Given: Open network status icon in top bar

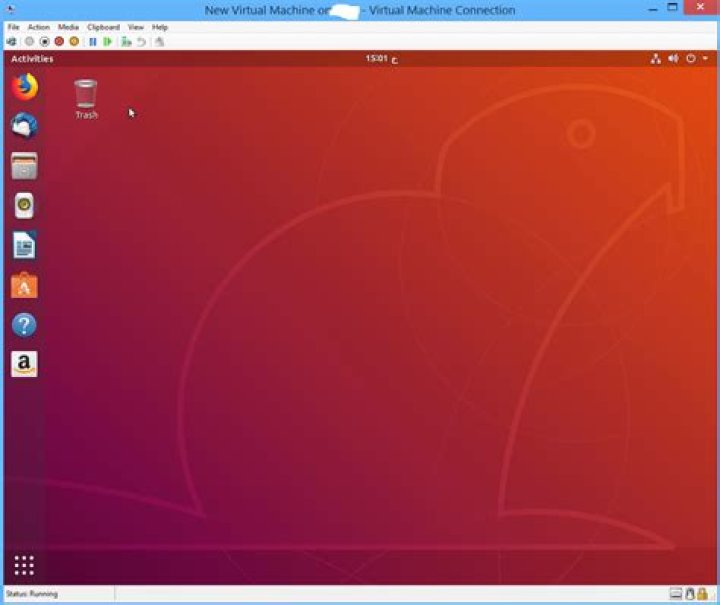Looking at the screenshot, I should (656, 59).
